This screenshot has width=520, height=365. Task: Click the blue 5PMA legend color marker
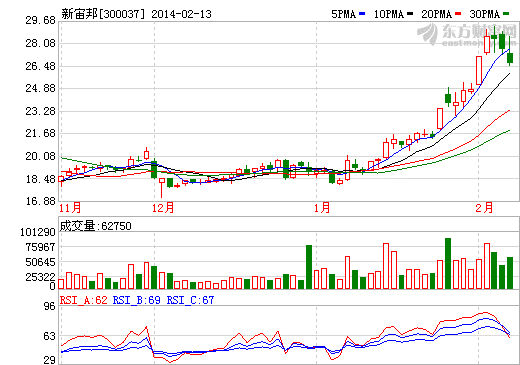click(362, 14)
